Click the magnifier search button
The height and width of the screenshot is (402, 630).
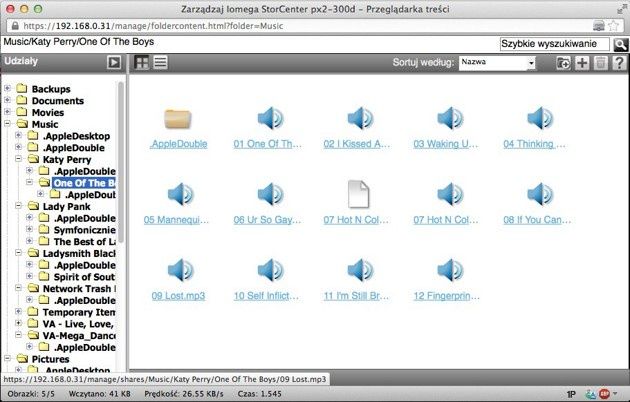click(620, 44)
